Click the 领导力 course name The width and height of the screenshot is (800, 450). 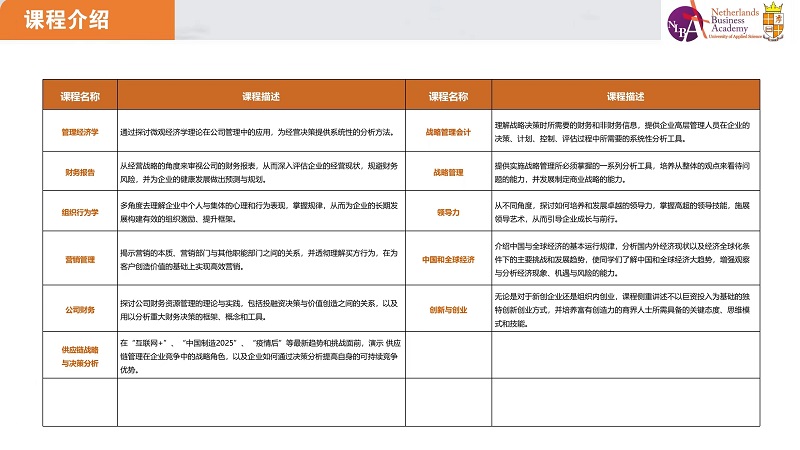pos(448,212)
